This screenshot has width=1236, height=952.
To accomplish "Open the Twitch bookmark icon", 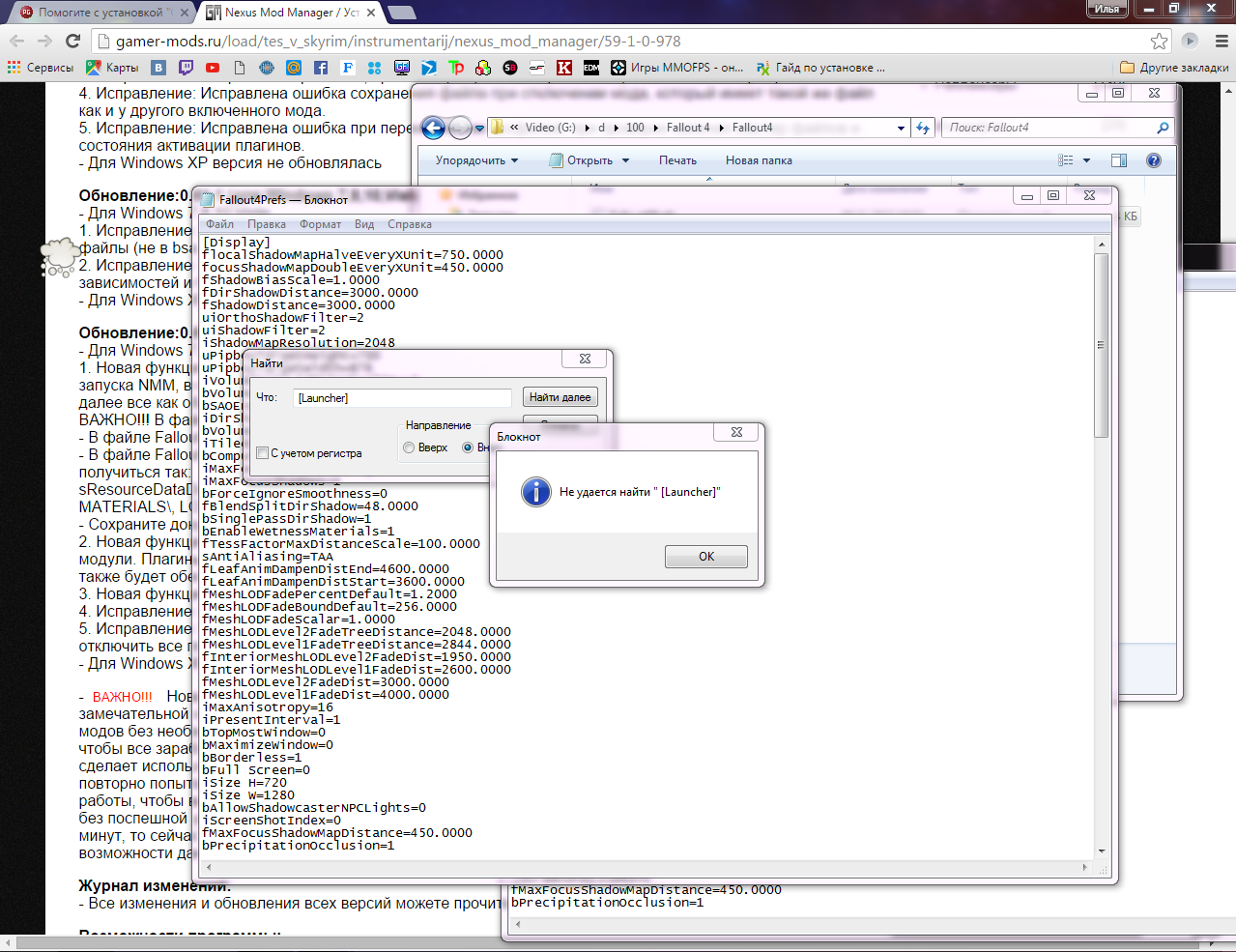I will pyautogui.click(x=186, y=68).
